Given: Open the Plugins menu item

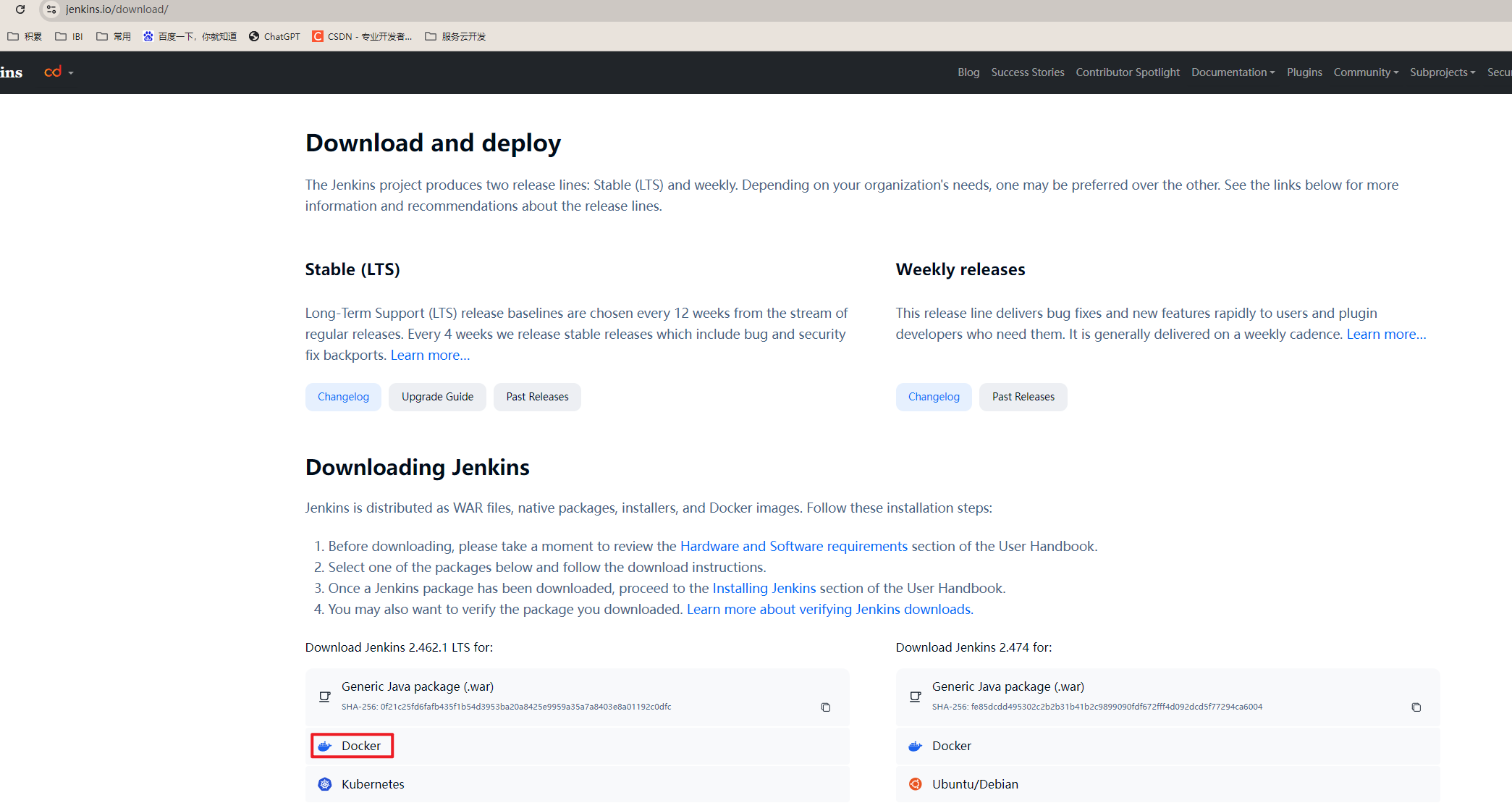Looking at the screenshot, I should (1304, 72).
